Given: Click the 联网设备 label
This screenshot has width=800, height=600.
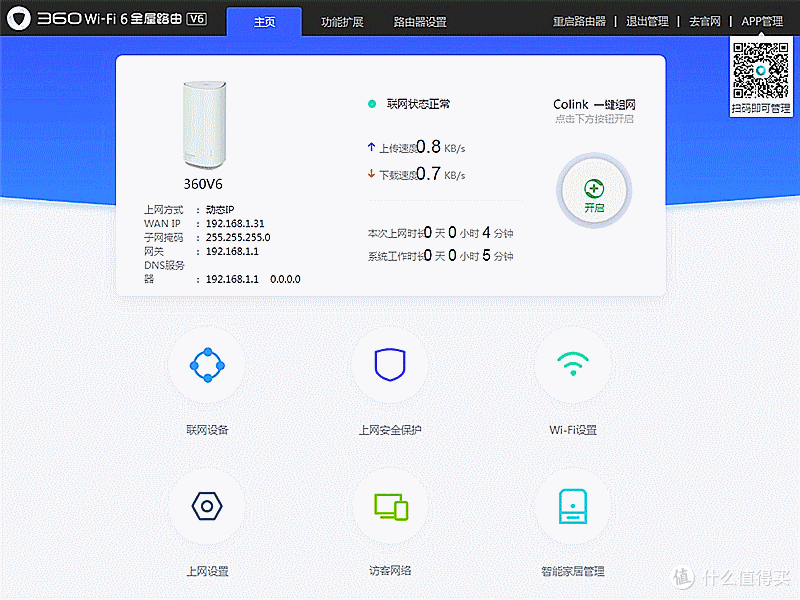Looking at the screenshot, I should click(207, 430).
